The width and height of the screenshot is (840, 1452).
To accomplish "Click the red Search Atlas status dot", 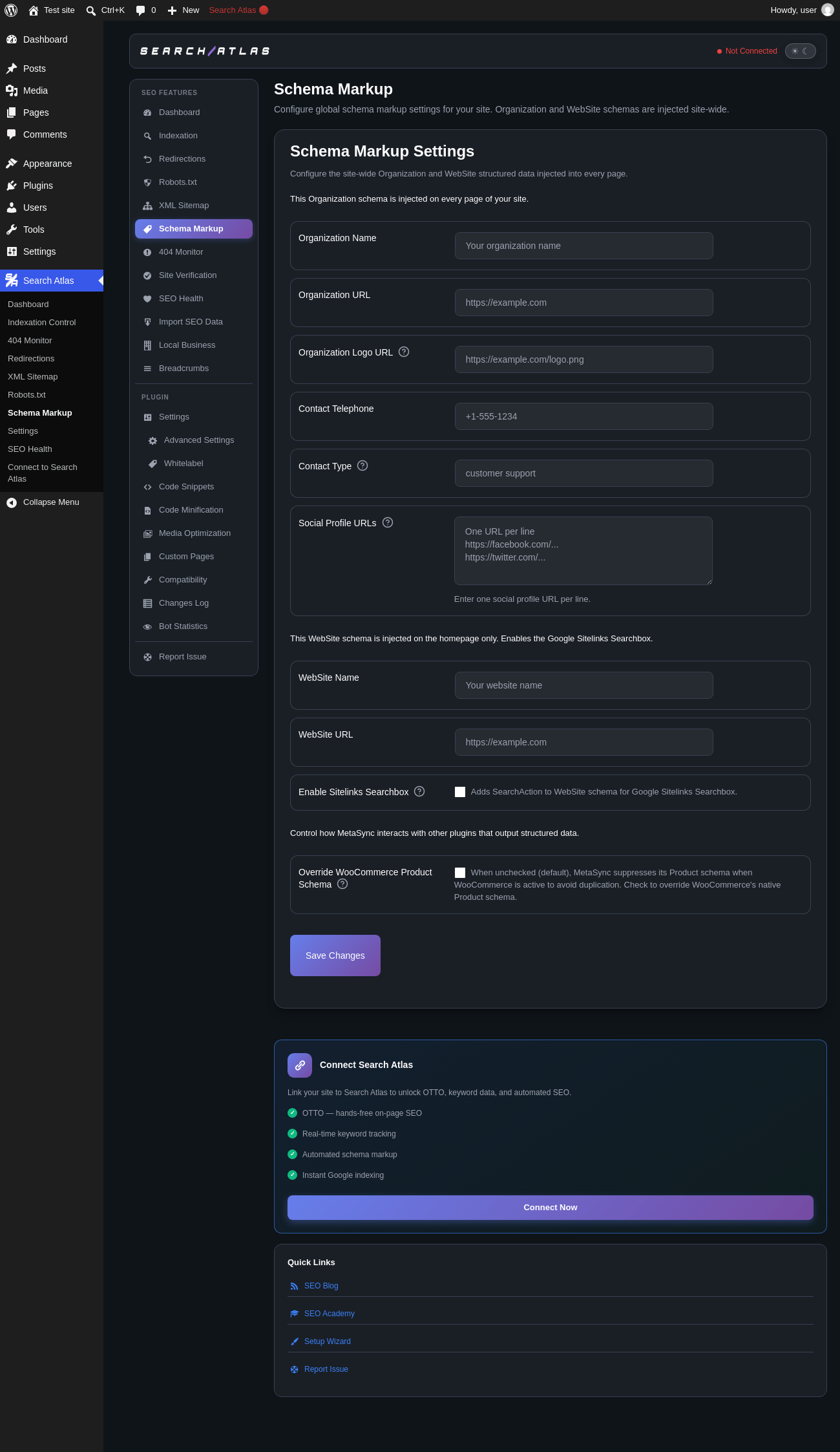I will pyautogui.click(x=264, y=10).
